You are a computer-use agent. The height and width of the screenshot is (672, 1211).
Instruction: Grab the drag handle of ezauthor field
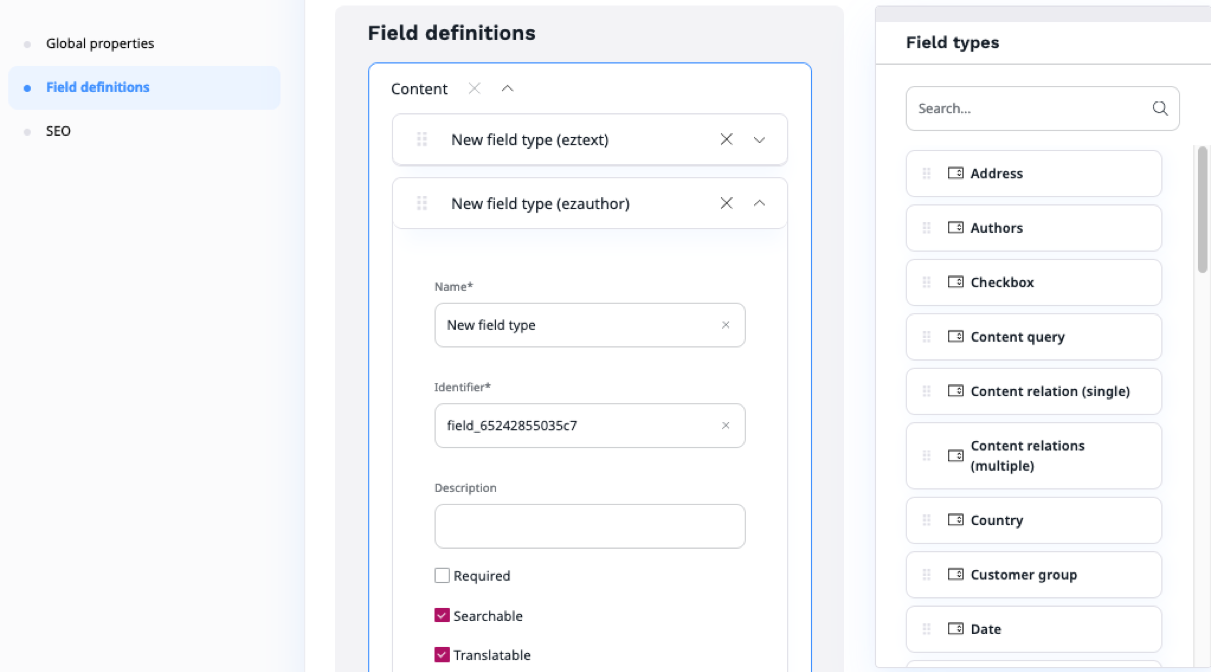422,204
